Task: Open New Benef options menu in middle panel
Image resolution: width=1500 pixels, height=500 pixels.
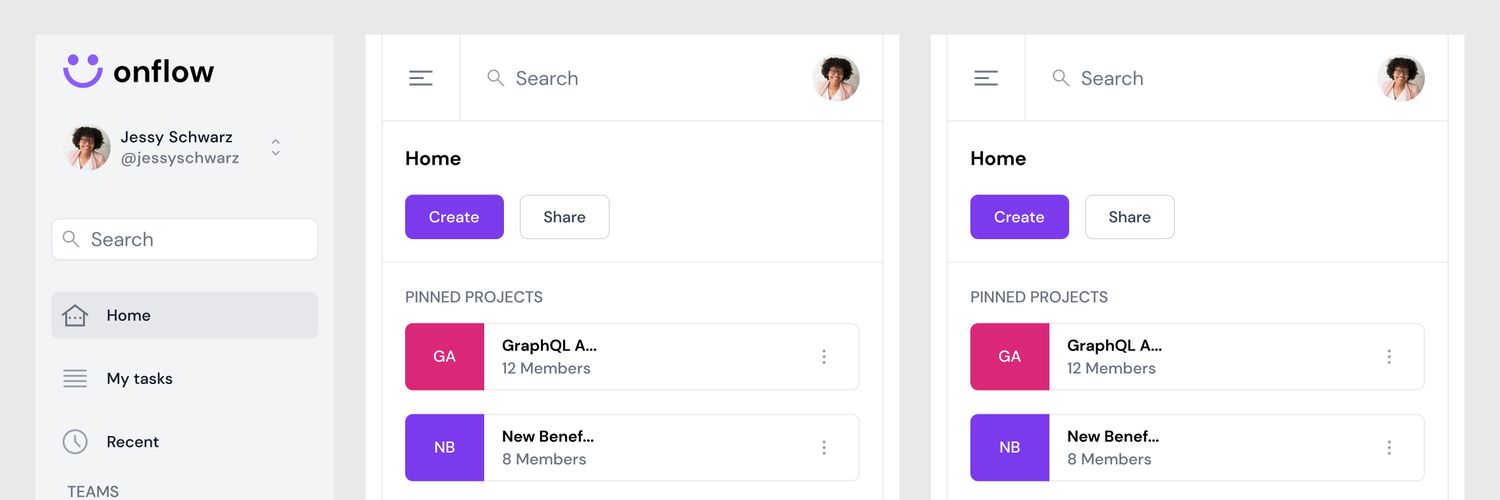Action: tap(824, 447)
